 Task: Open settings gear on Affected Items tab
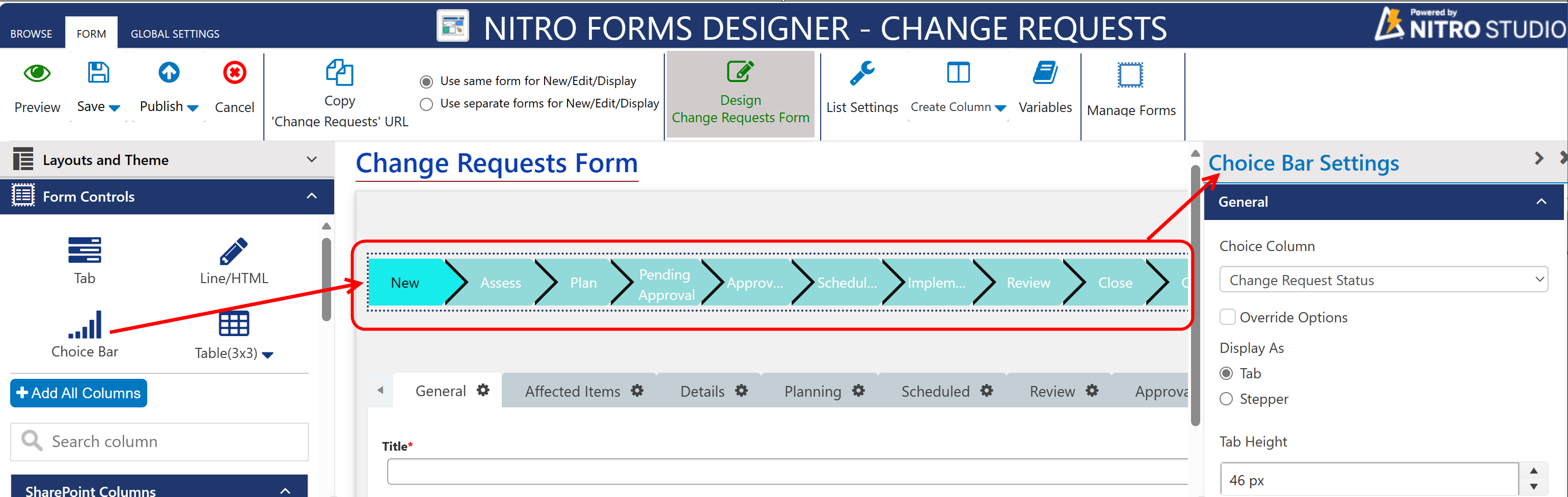[x=637, y=391]
